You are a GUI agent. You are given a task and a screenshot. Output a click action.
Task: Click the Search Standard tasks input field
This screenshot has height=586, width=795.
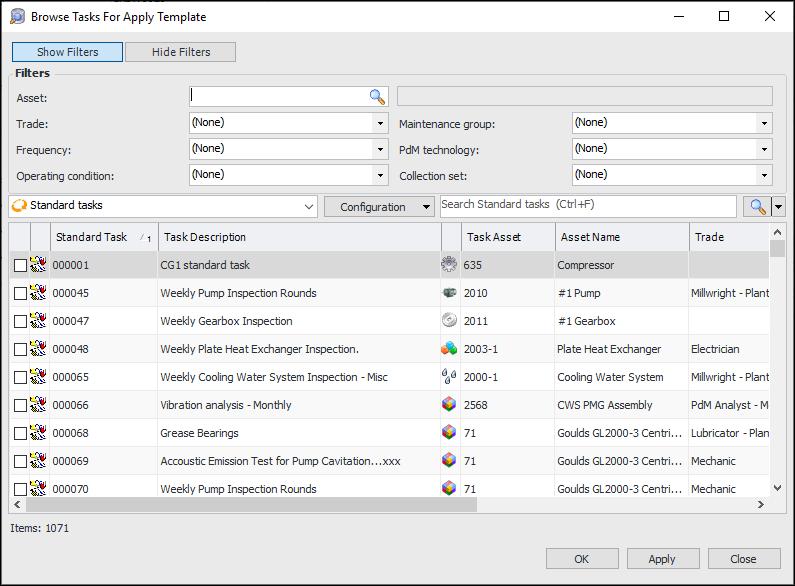tap(588, 205)
